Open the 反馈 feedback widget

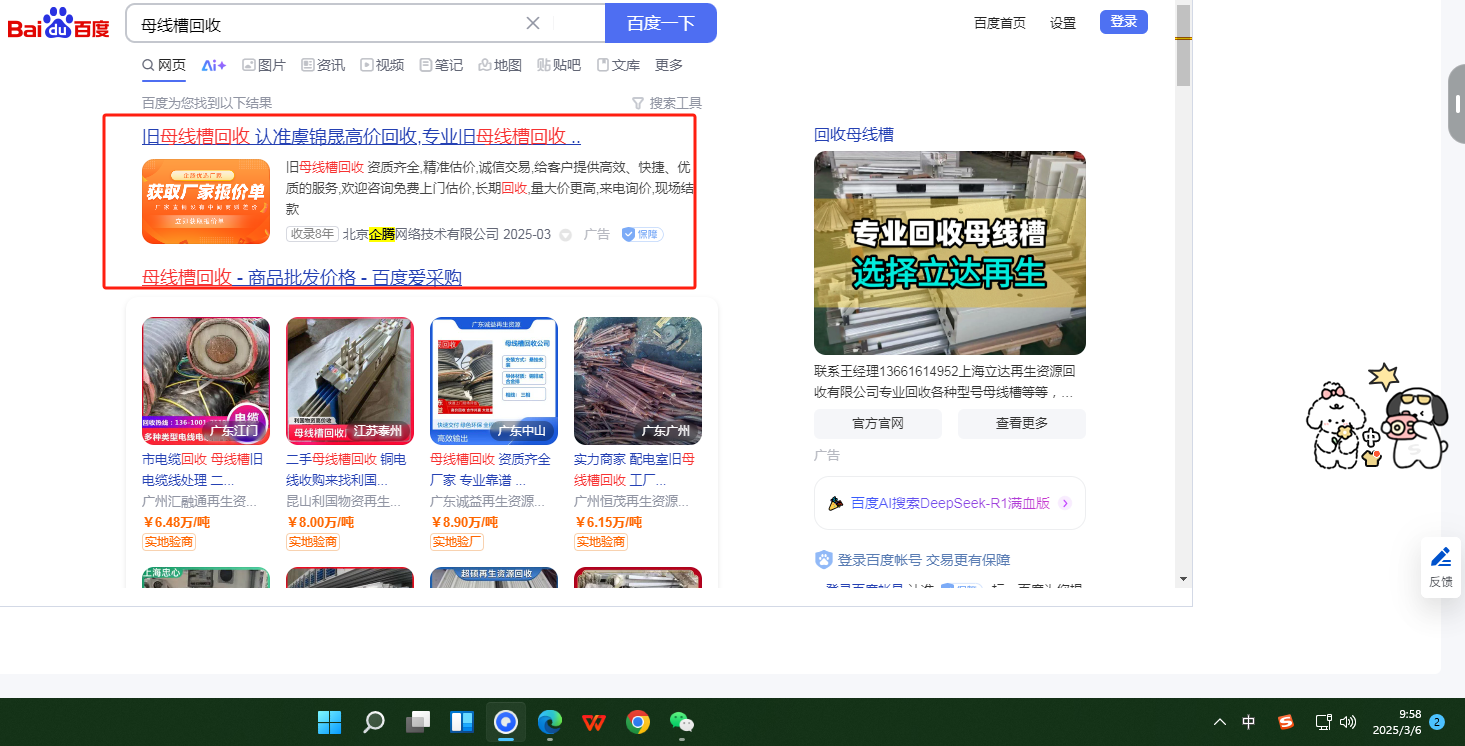point(1441,567)
